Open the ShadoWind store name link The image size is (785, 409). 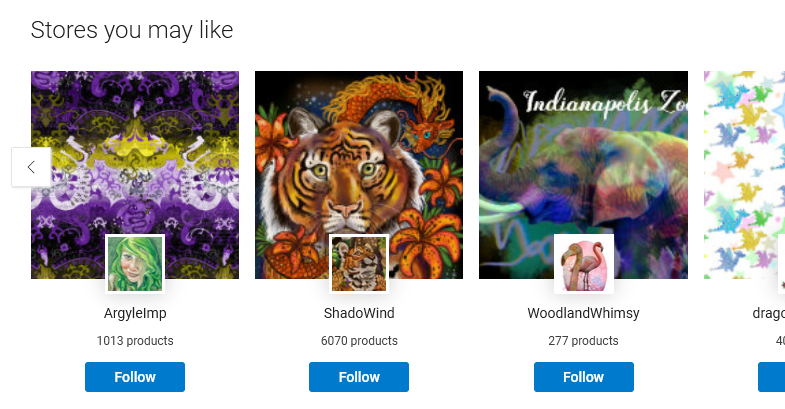coord(359,313)
